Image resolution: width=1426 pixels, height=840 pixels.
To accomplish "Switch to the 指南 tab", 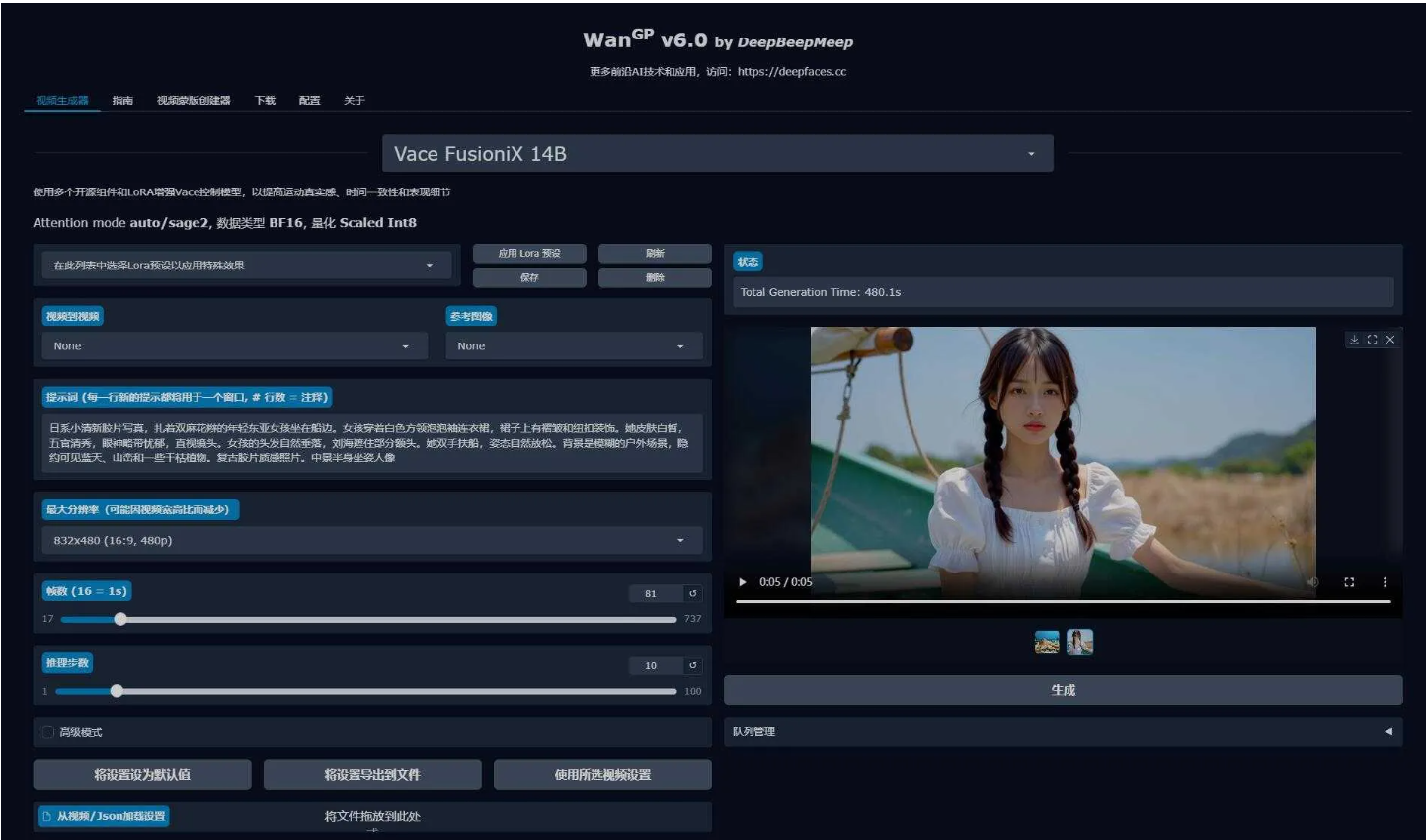I will pos(122,101).
